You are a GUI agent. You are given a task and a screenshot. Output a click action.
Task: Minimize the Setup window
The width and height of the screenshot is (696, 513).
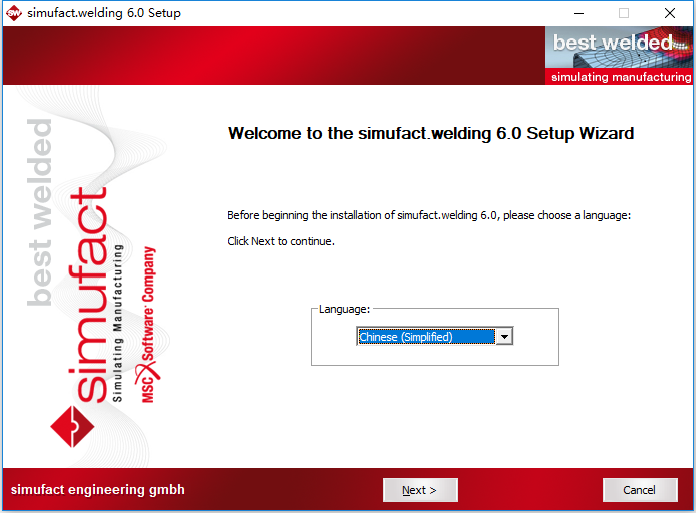tap(579, 13)
